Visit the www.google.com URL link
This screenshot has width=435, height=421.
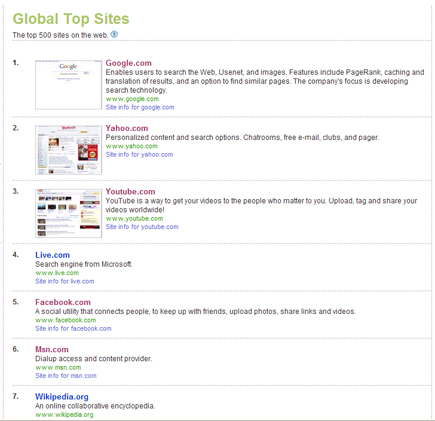(x=132, y=99)
